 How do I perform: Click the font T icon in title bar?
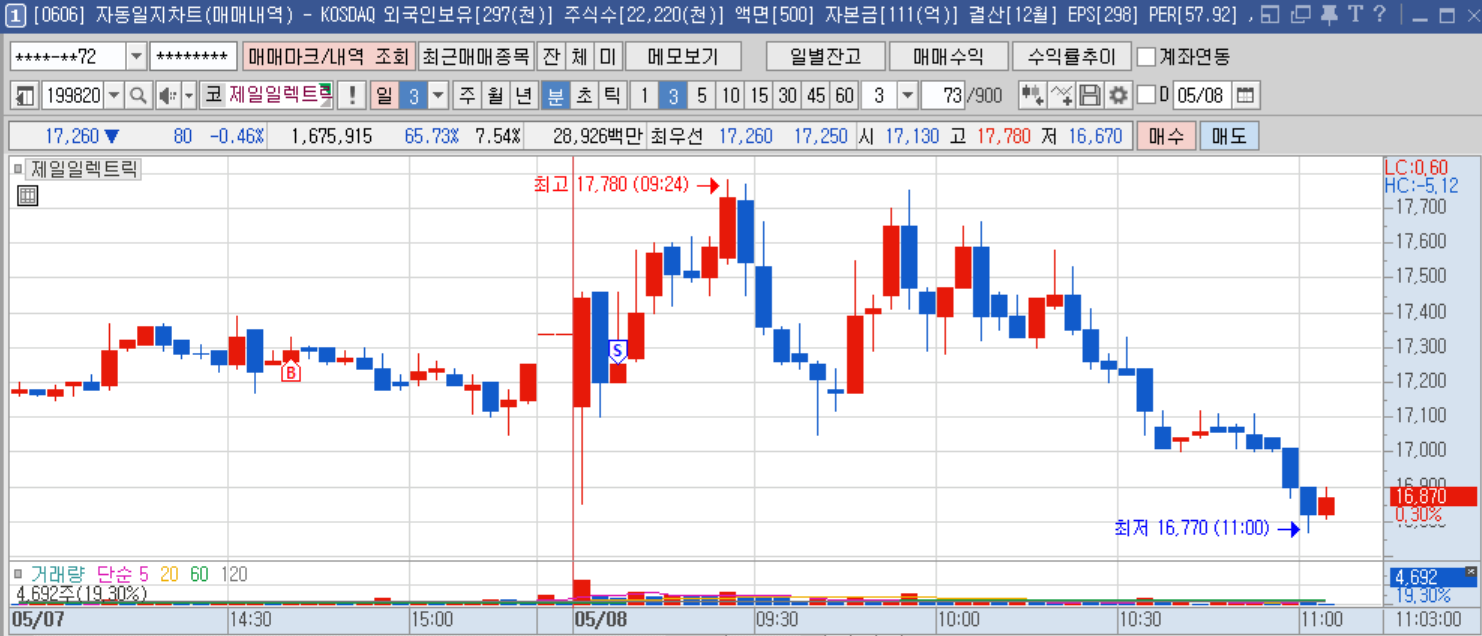[1354, 14]
